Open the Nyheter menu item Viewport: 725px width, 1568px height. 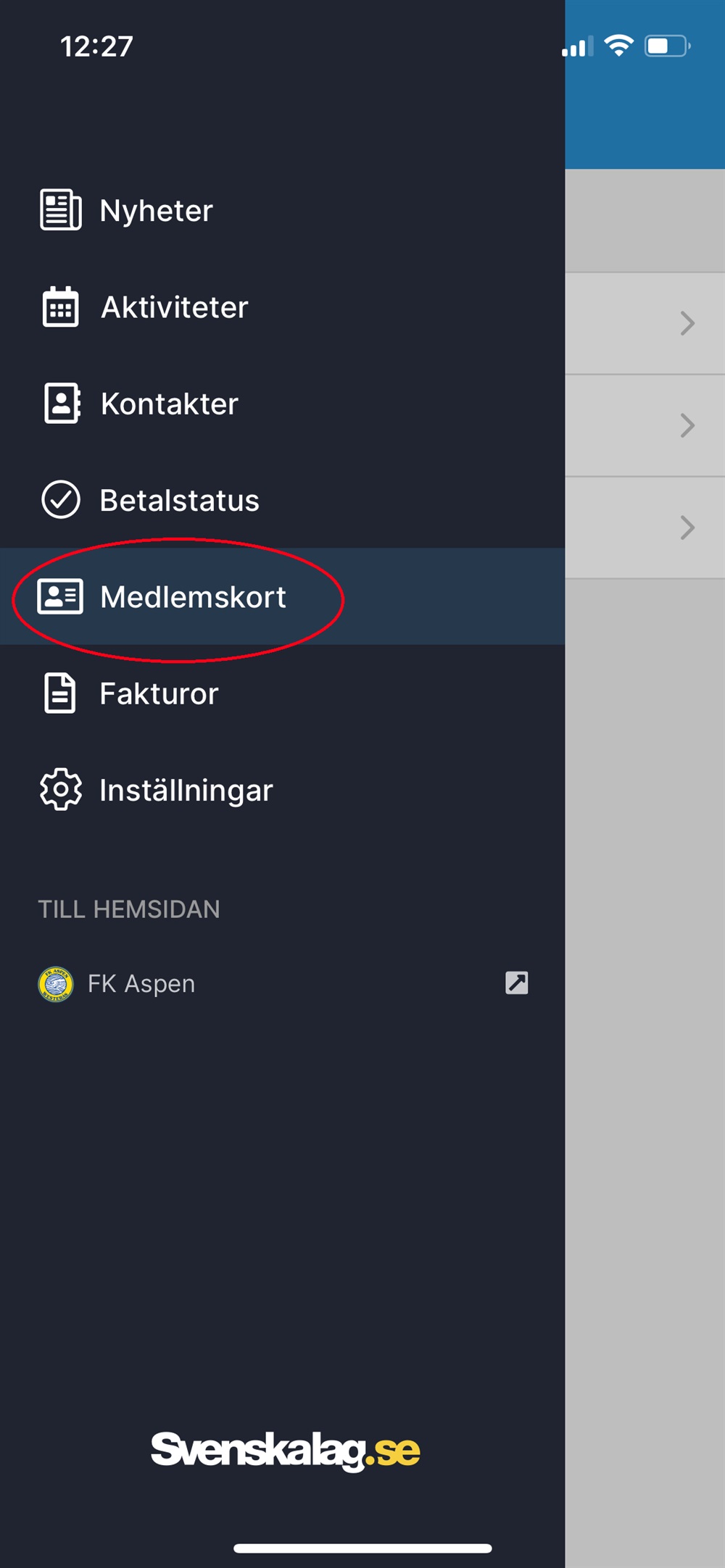[282, 210]
